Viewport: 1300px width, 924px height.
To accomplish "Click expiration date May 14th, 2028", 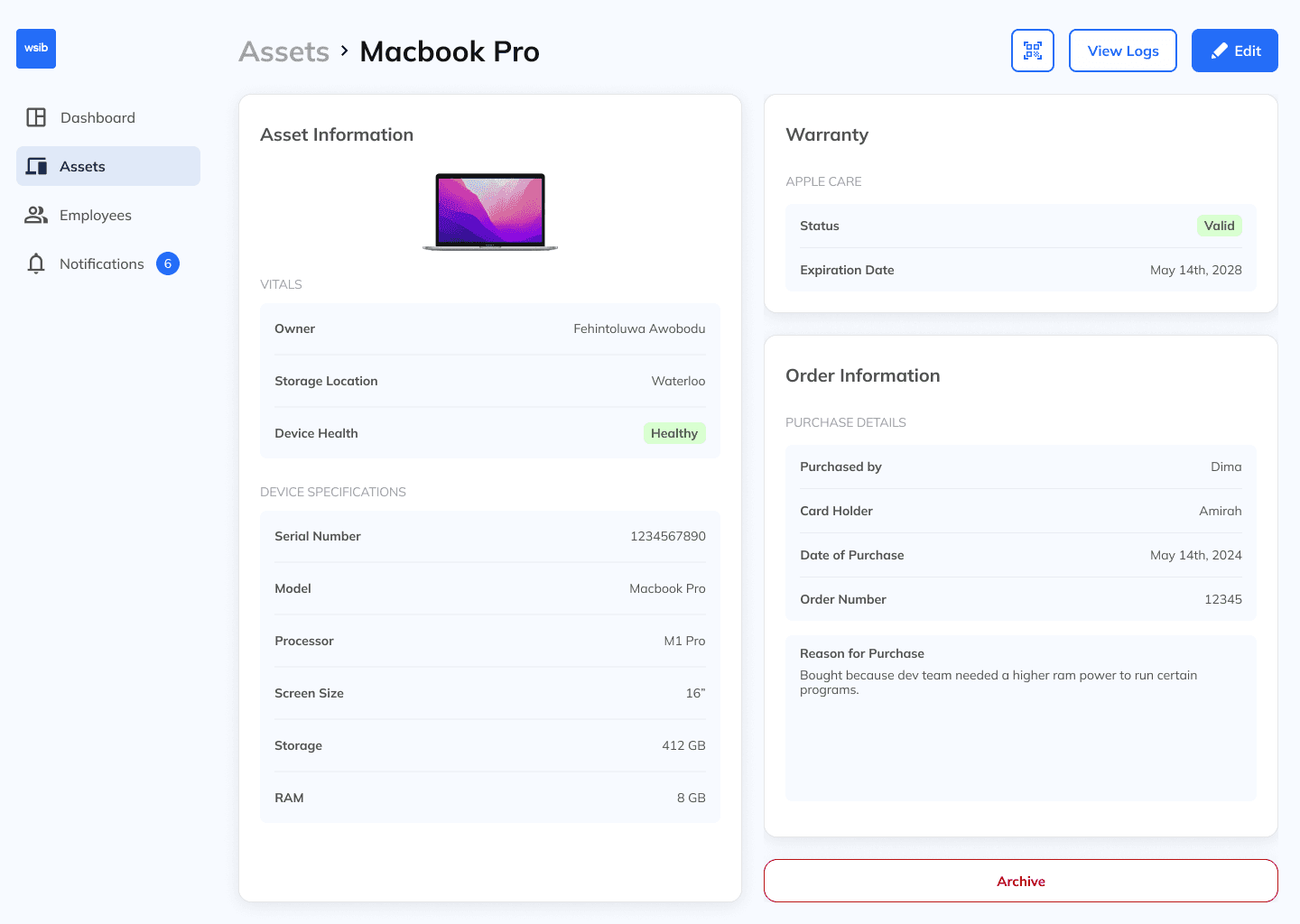I will coord(1196,270).
